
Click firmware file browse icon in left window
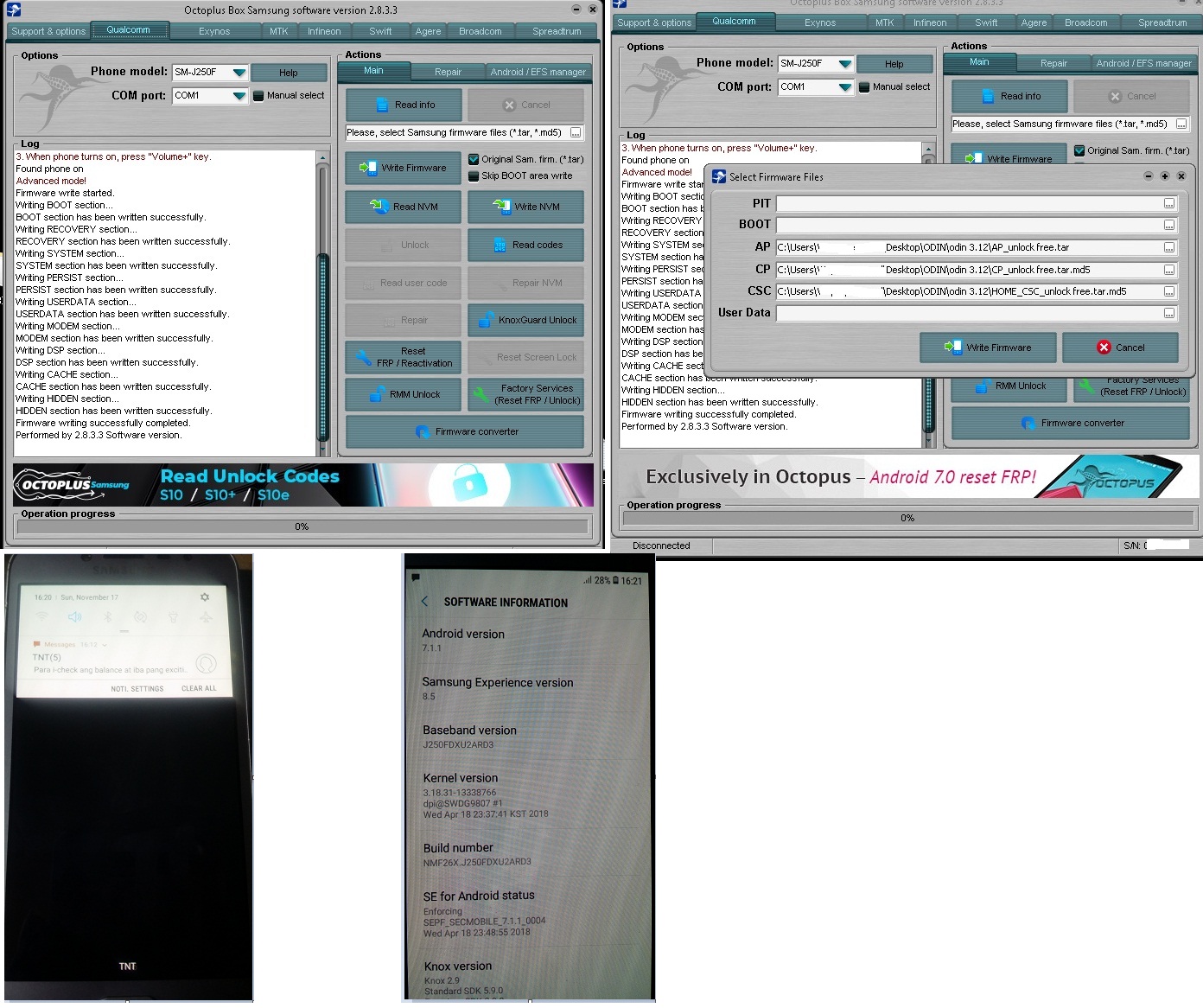(576, 132)
